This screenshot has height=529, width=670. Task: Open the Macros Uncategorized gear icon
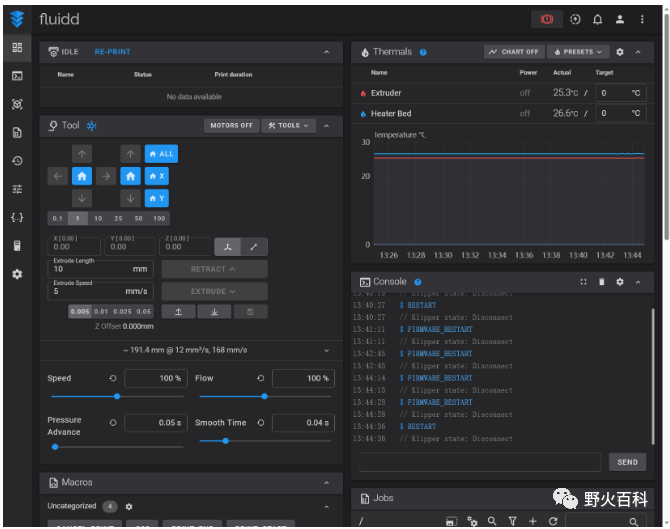click(x=129, y=506)
